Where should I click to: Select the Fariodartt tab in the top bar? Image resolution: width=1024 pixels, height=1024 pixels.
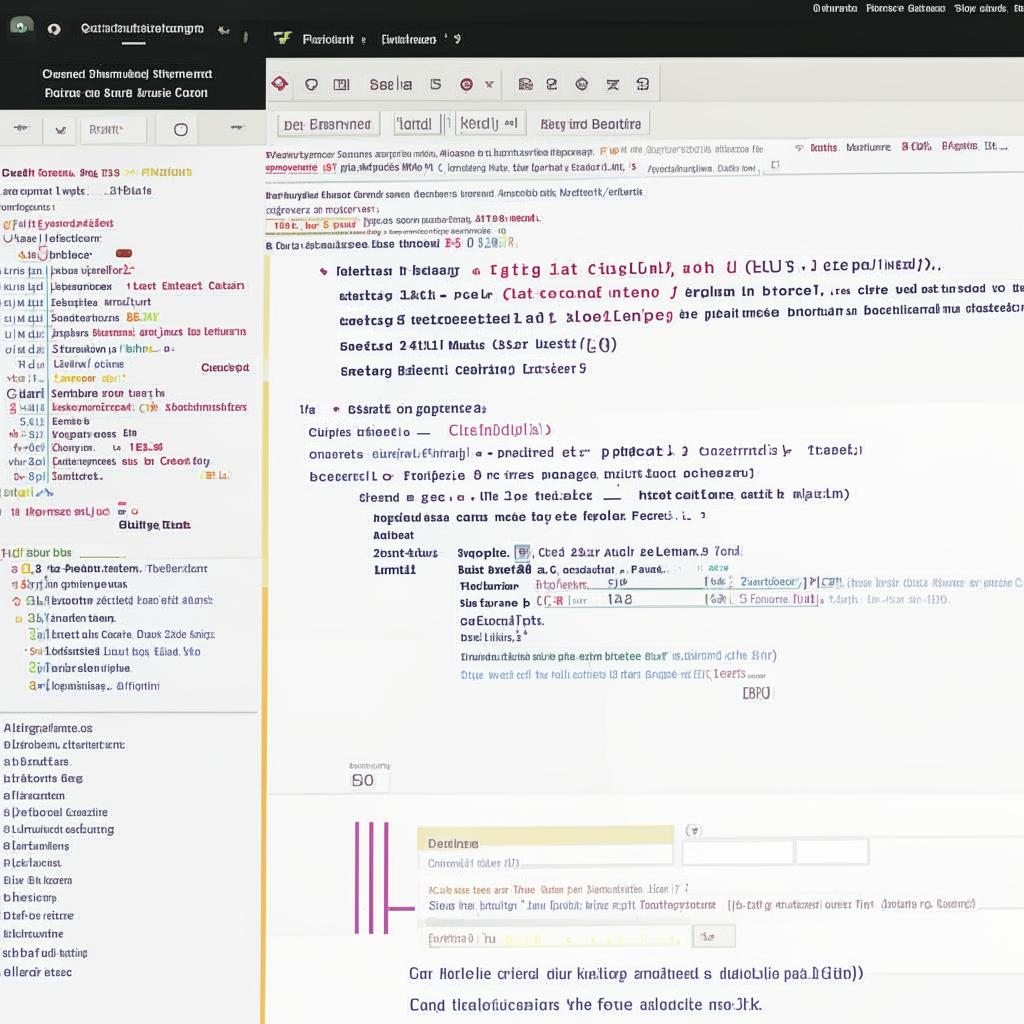click(328, 39)
